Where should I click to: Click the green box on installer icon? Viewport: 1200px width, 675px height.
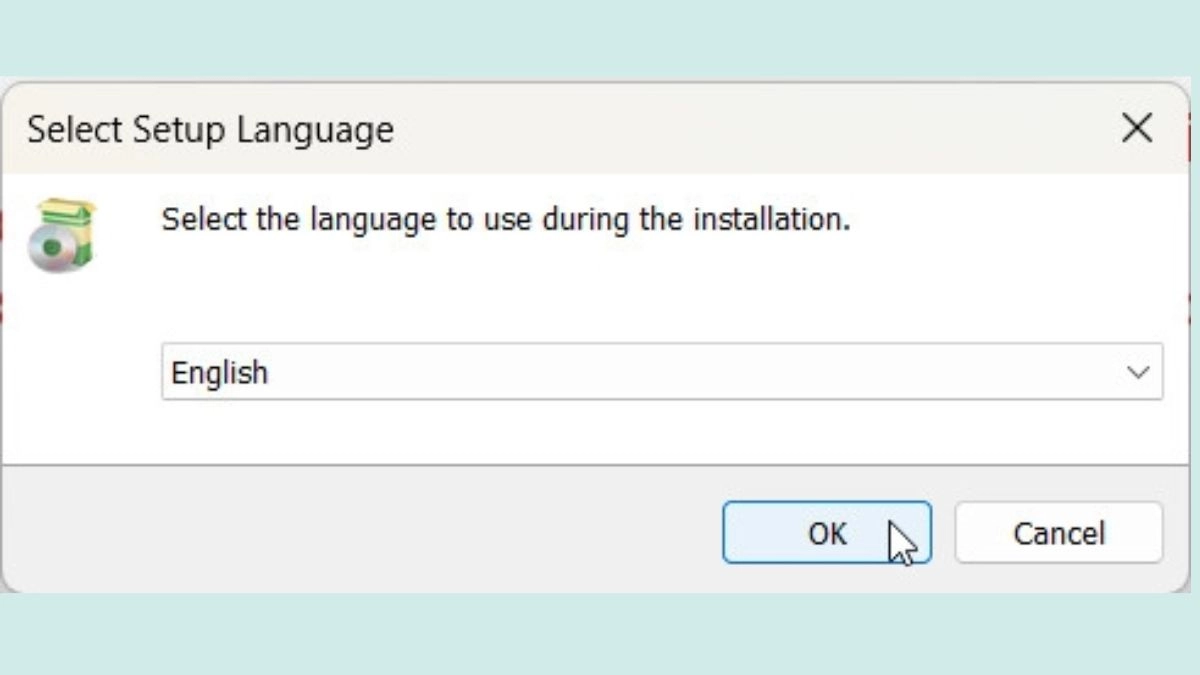74,228
